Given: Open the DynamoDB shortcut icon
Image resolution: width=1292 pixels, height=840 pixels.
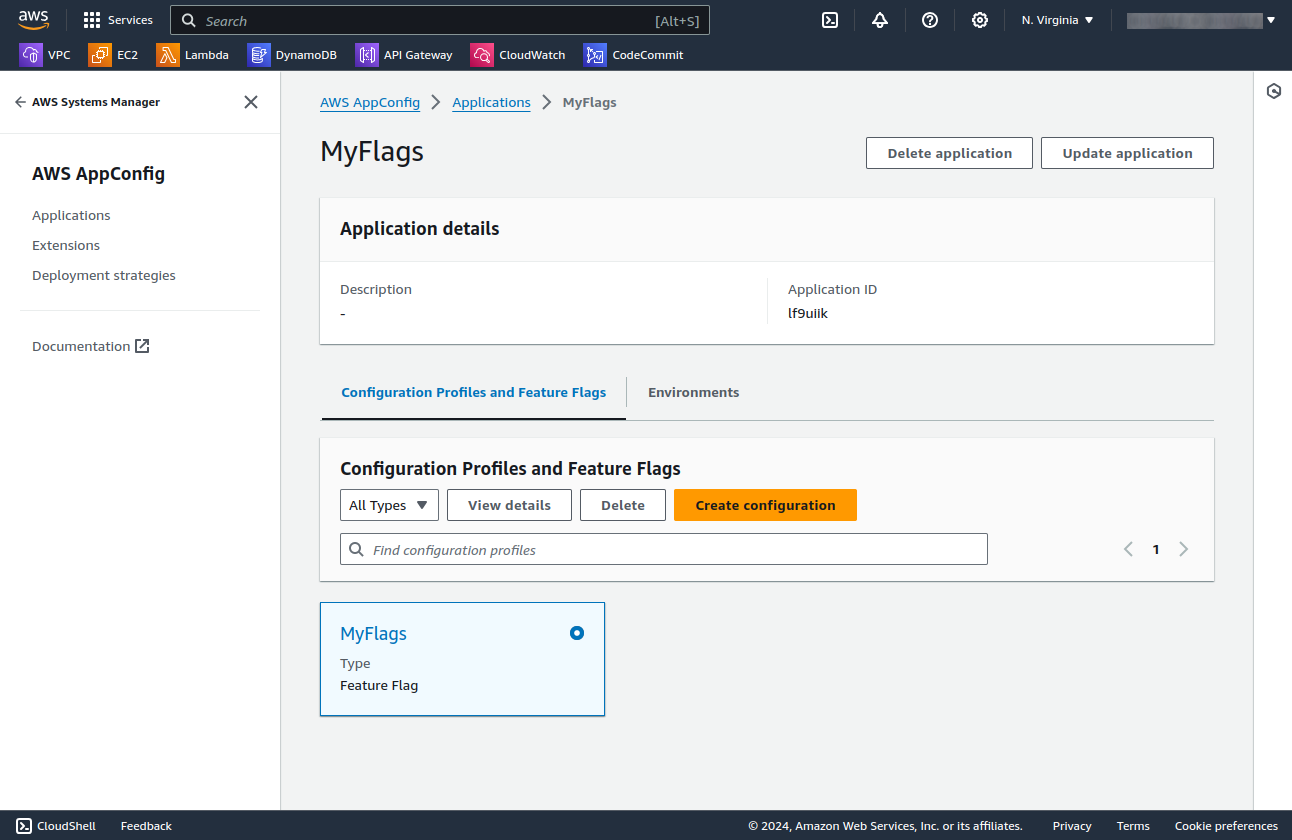Looking at the screenshot, I should (259, 55).
